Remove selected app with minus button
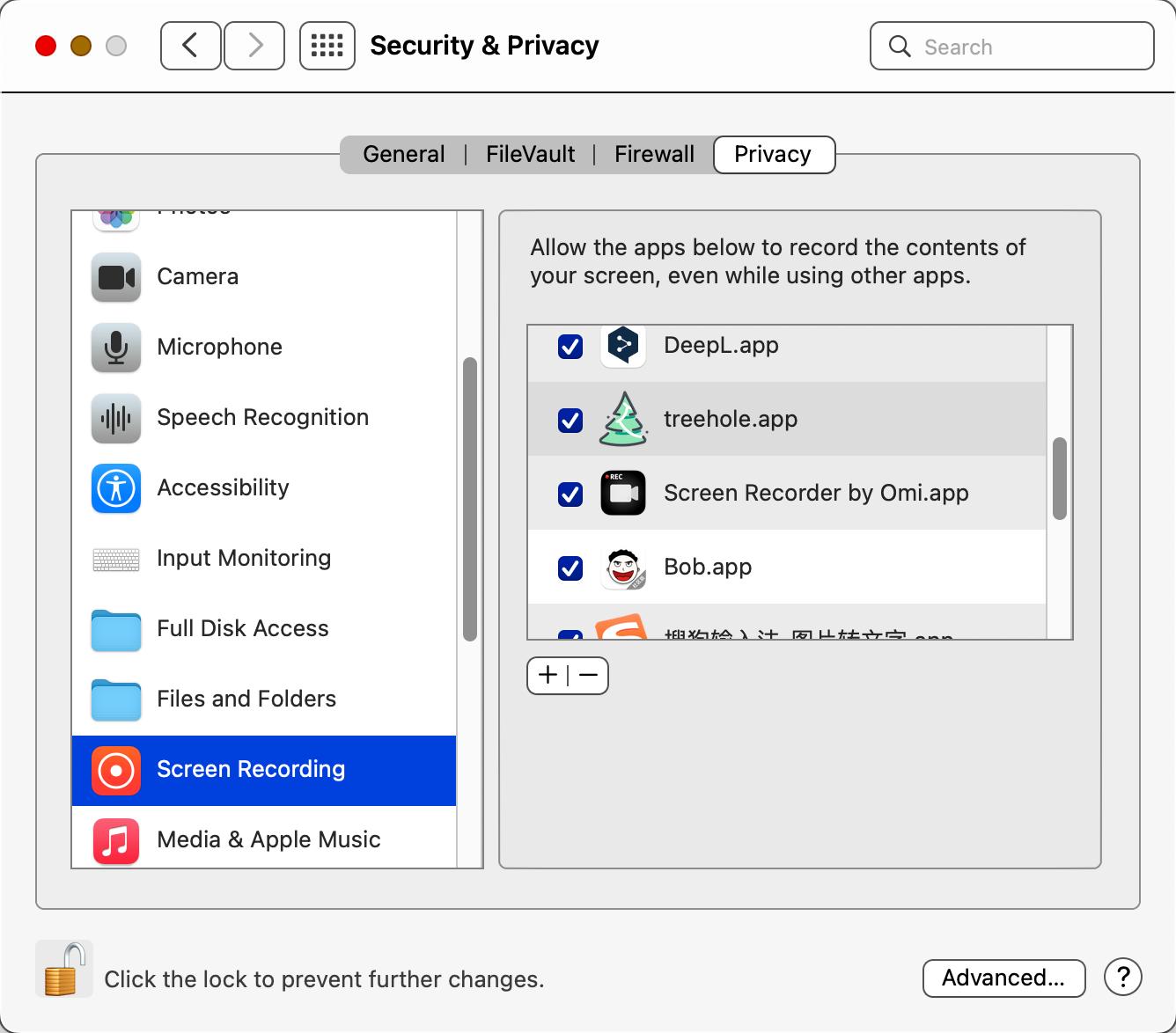This screenshot has width=1176, height=1033. [589, 675]
